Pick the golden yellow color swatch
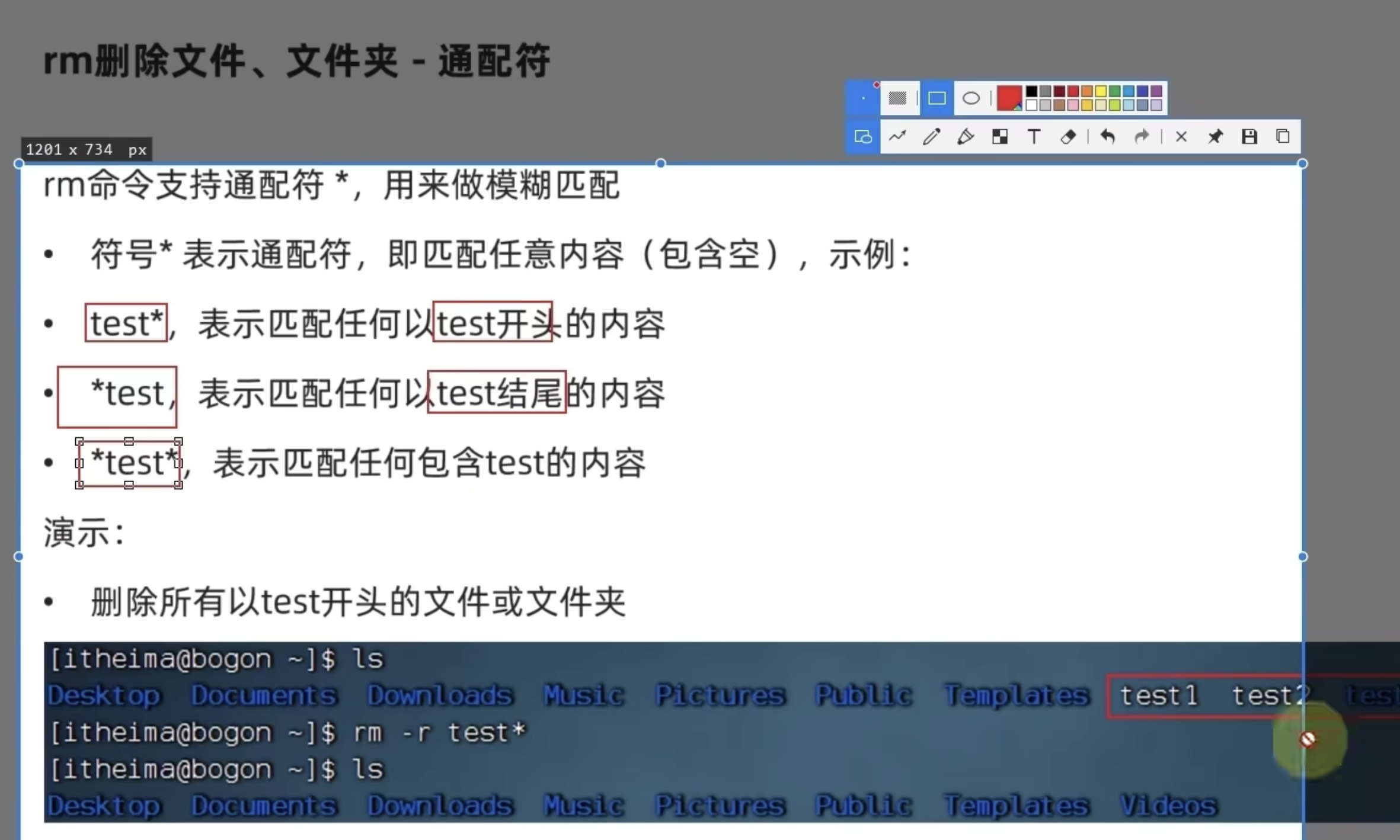 1086,105
